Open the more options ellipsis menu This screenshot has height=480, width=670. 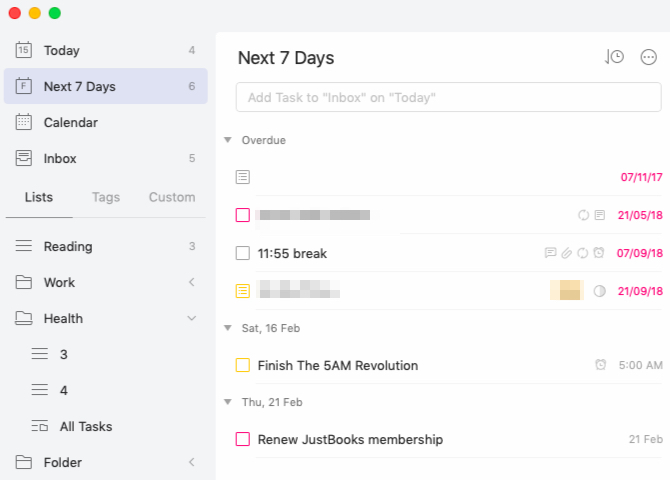click(x=649, y=57)
